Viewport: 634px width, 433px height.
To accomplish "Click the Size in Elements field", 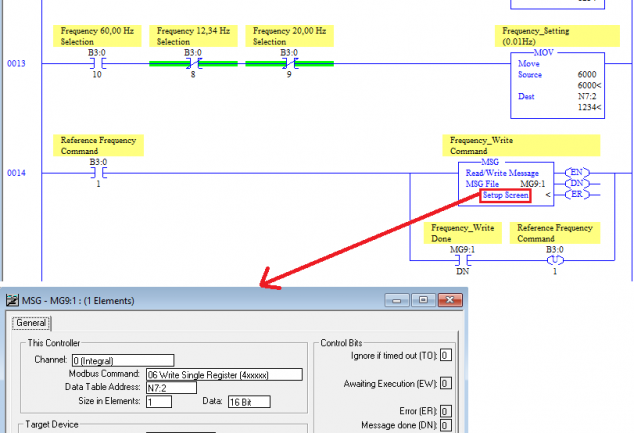I will (158, 402).
